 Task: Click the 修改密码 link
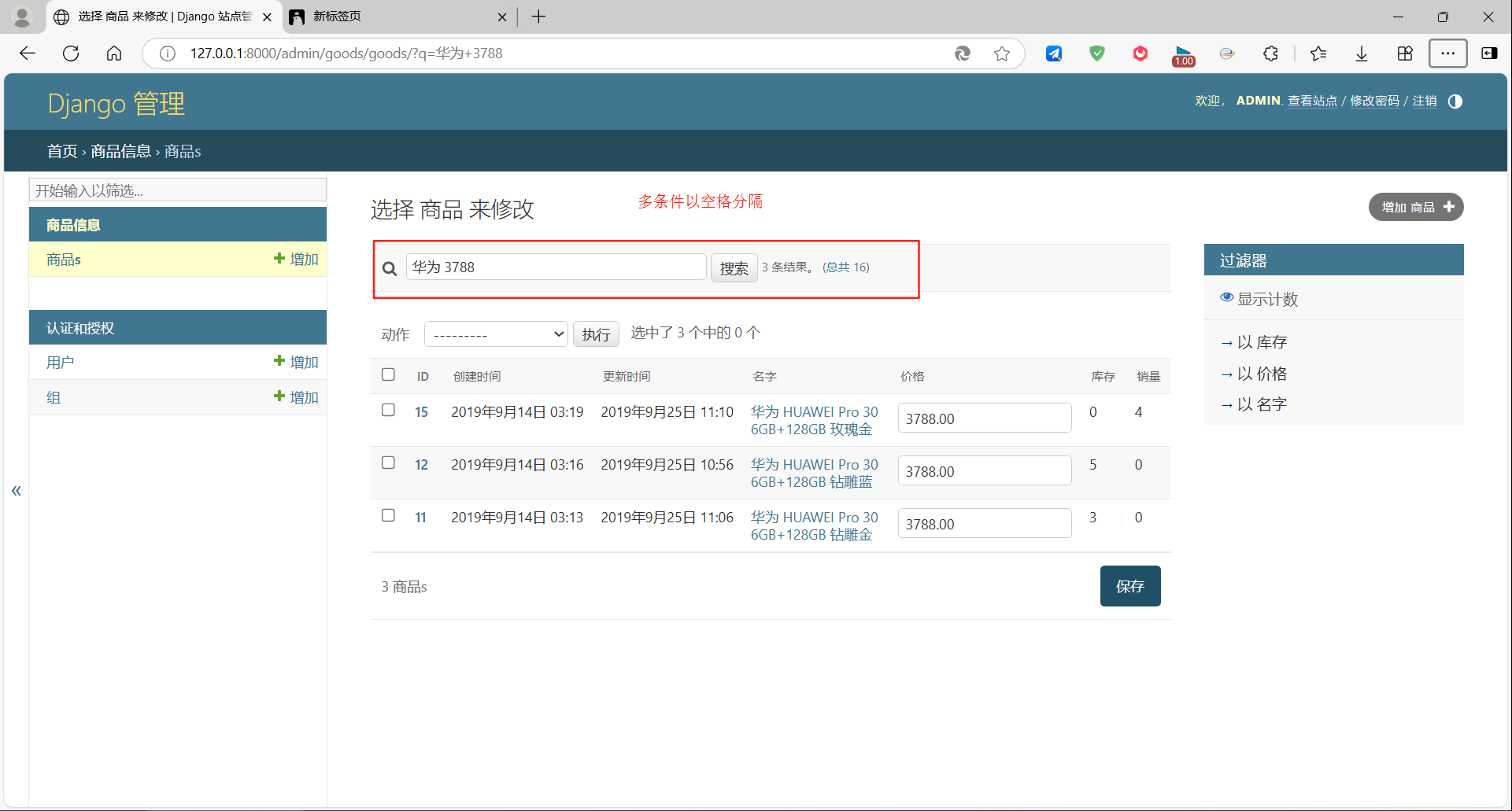coord(1374,101)
